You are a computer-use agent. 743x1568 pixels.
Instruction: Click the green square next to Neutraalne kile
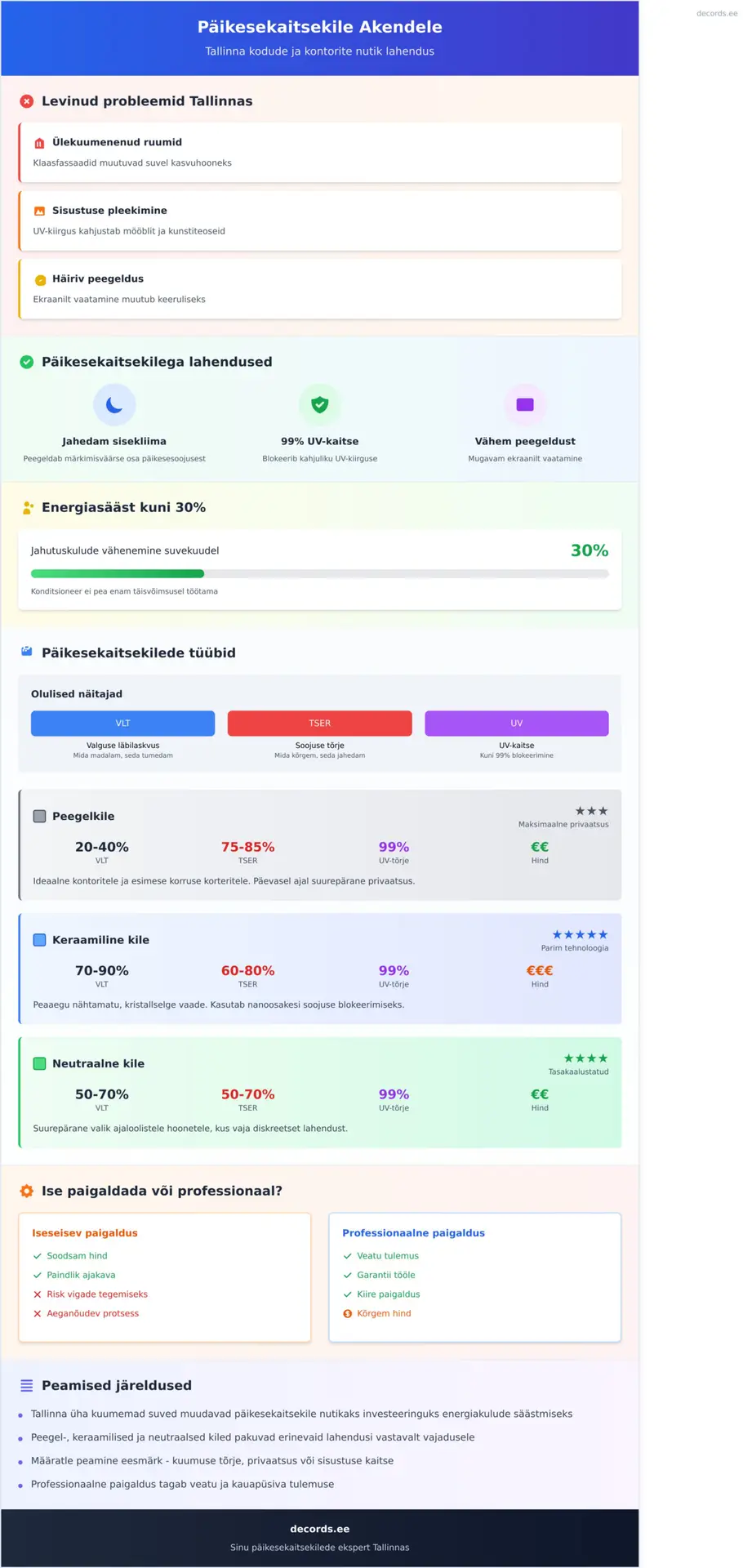click(39, 1063)
